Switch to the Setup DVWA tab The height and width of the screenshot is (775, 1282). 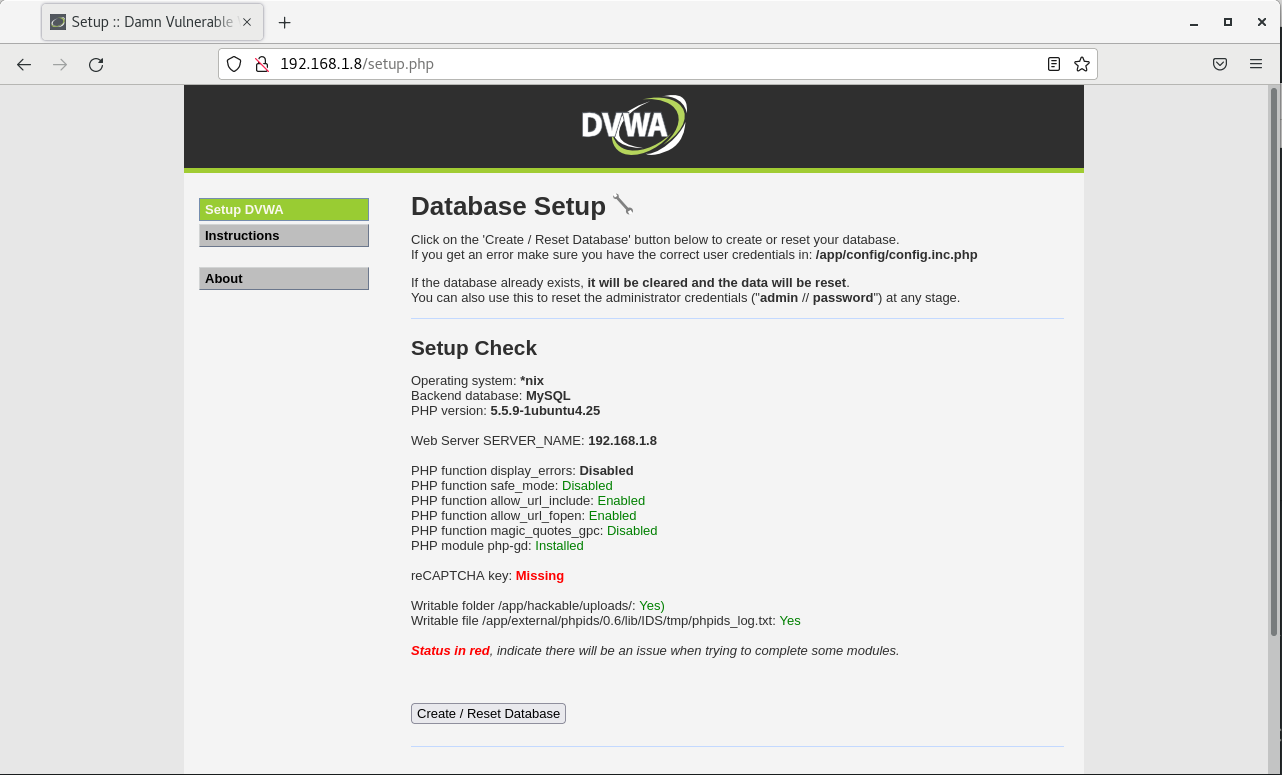click(x=150, y=21)
